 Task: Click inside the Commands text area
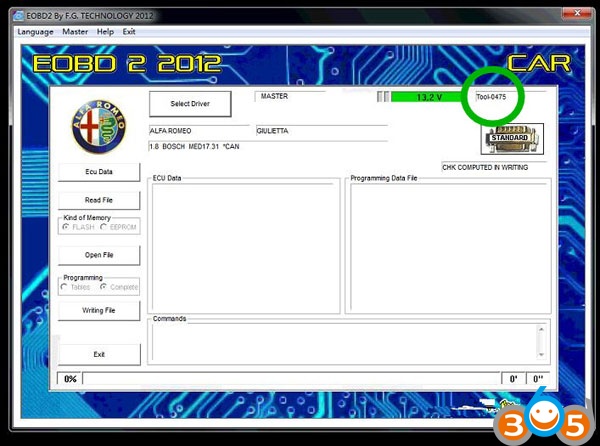click(344, 342)
